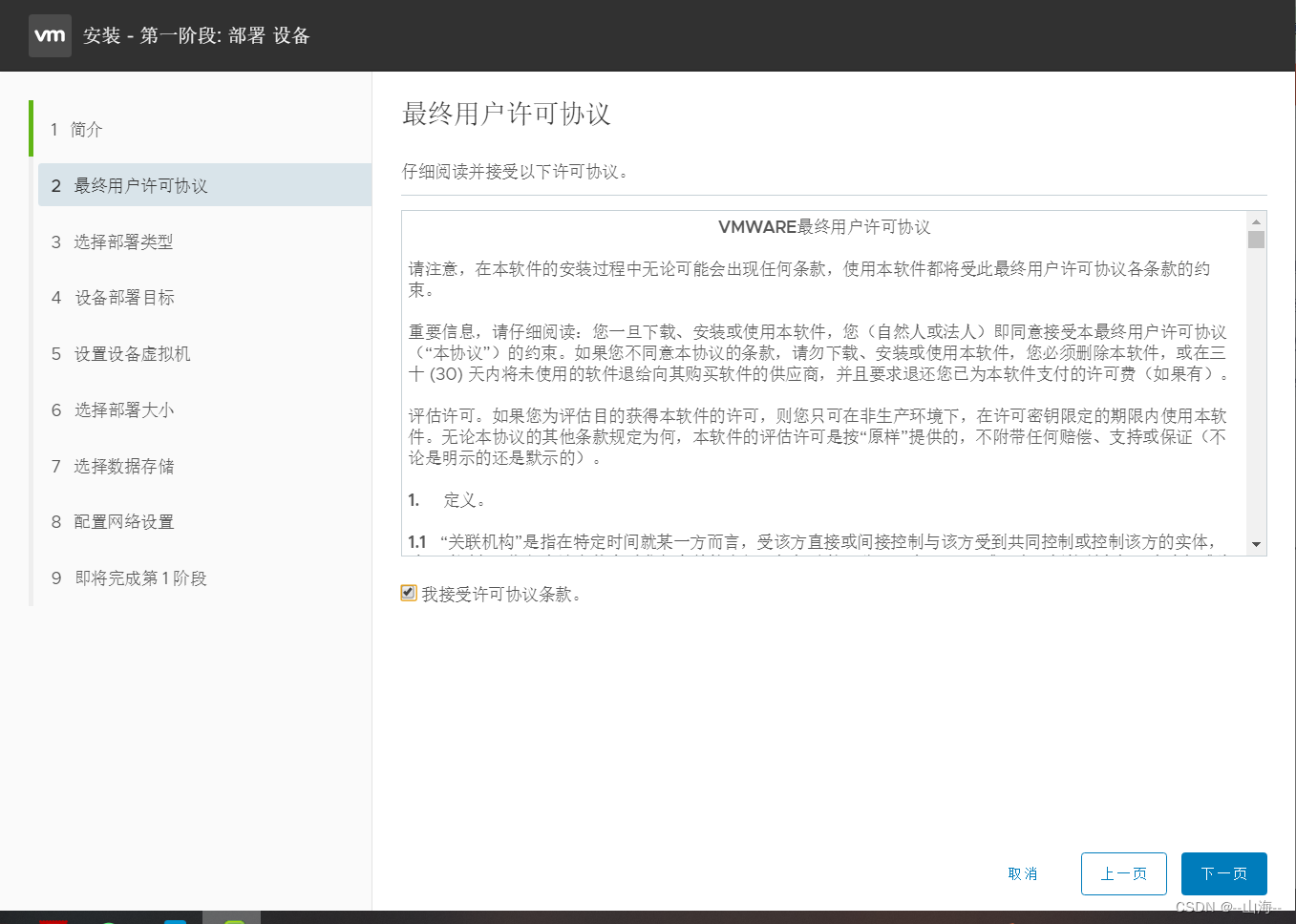1296x924 pixels.
Task: Click the 下一页 button
Action: (1223, 872)
